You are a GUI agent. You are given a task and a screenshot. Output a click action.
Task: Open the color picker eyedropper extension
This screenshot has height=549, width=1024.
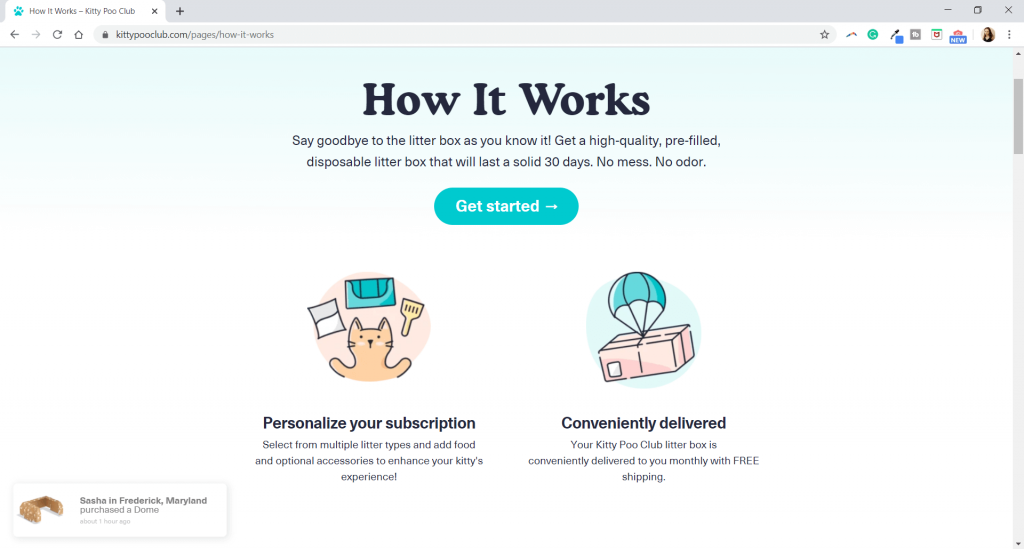point(896,35)
